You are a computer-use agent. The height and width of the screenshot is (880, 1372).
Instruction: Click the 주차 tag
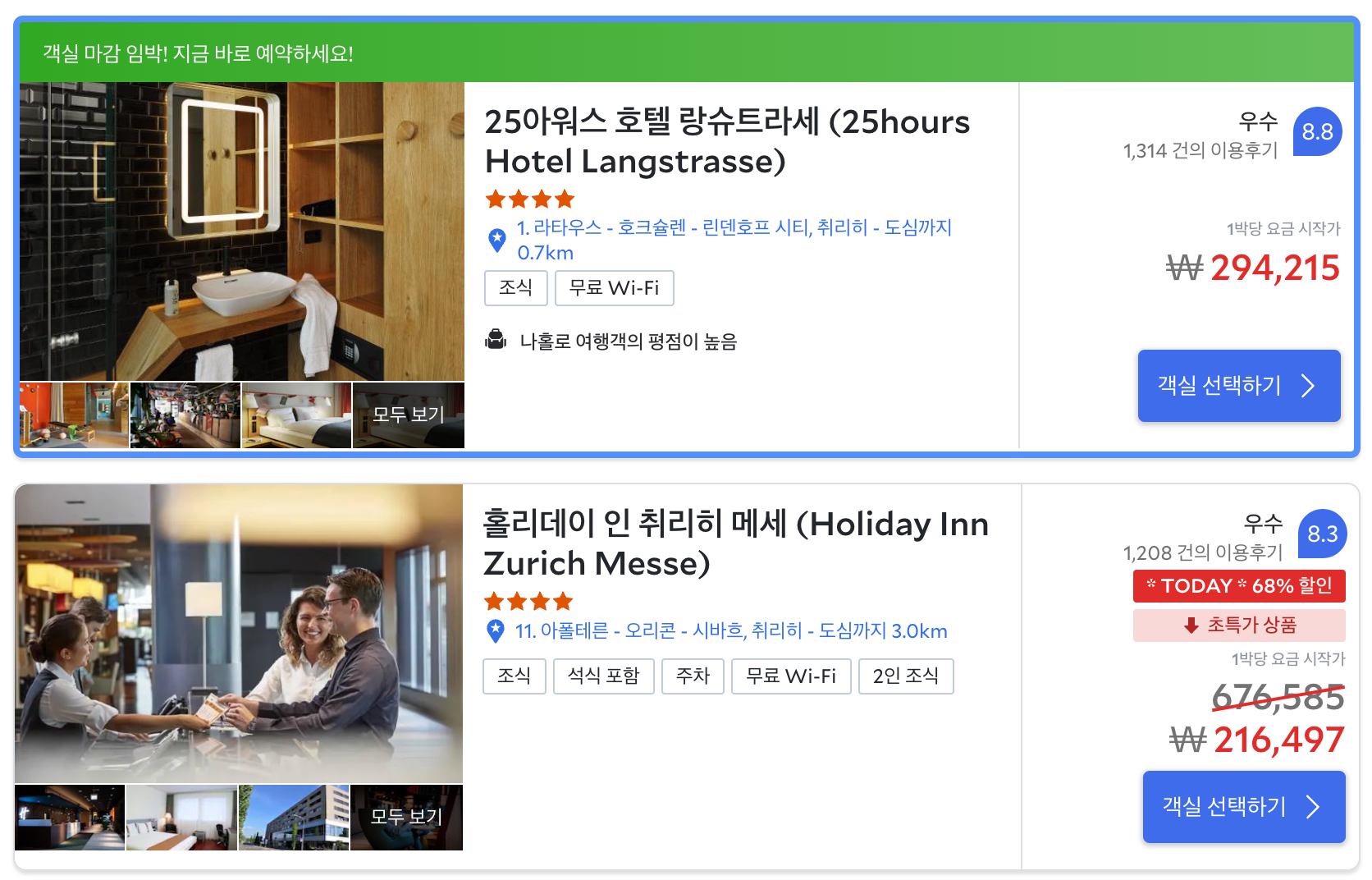point(693,676)
